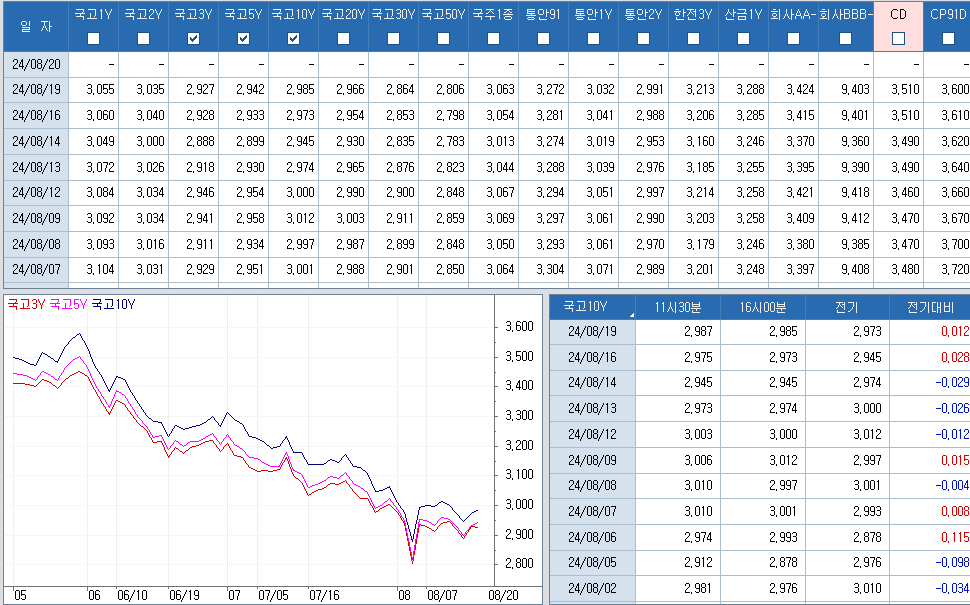Uncheck the 국고3Y column checkbox
Image resolution: width=970 pixels, height=605 pixels.
pos(194,38)
